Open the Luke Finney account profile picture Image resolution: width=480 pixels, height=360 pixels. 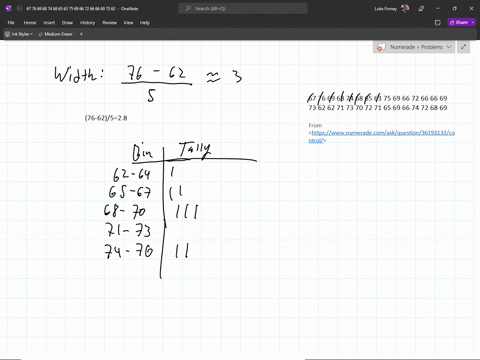pyautogui.click(x=405, y=8)
